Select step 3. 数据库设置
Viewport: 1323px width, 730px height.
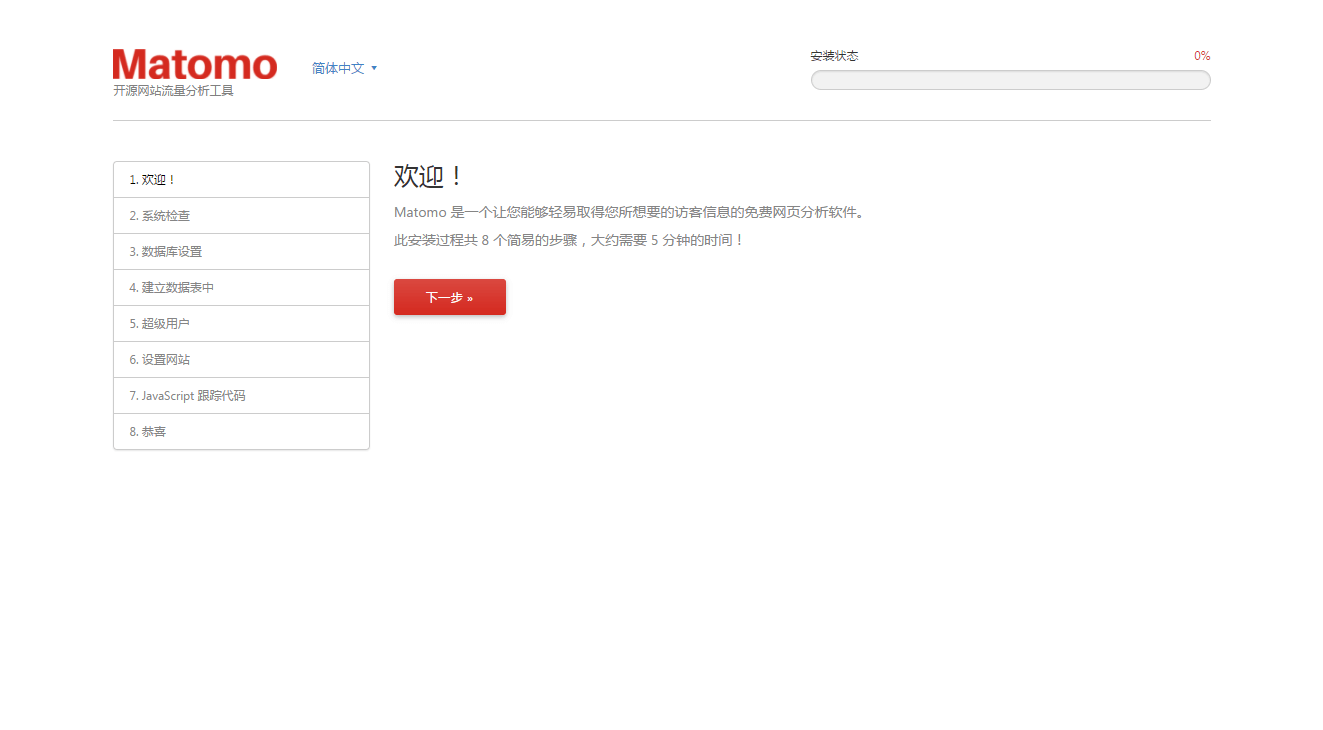point(241,252)
